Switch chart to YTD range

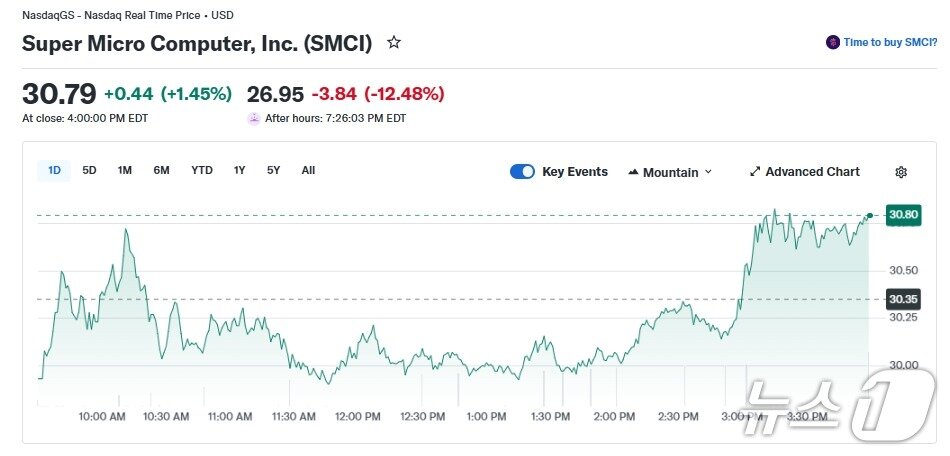202,170
